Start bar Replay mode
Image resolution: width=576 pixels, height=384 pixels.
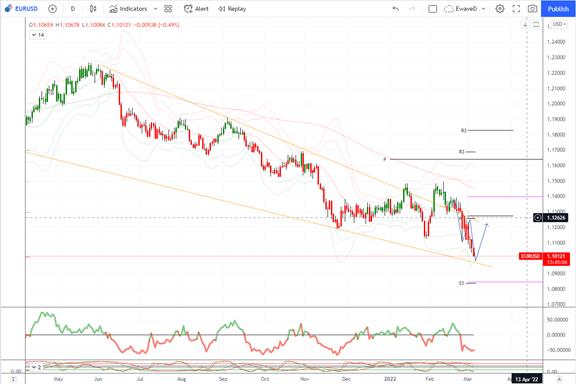point(232,9)
